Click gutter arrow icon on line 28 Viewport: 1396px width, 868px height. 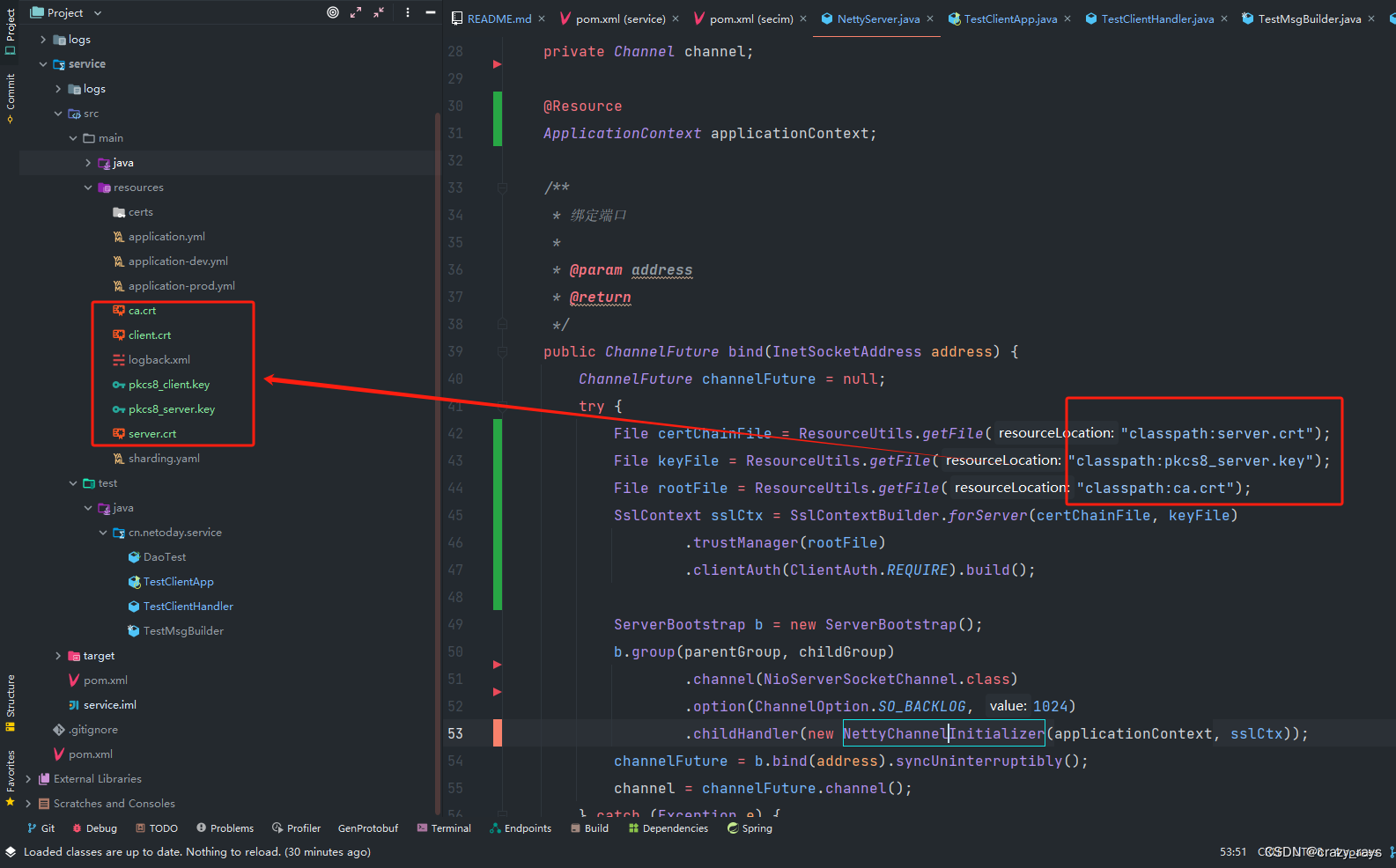coord(497,64)
